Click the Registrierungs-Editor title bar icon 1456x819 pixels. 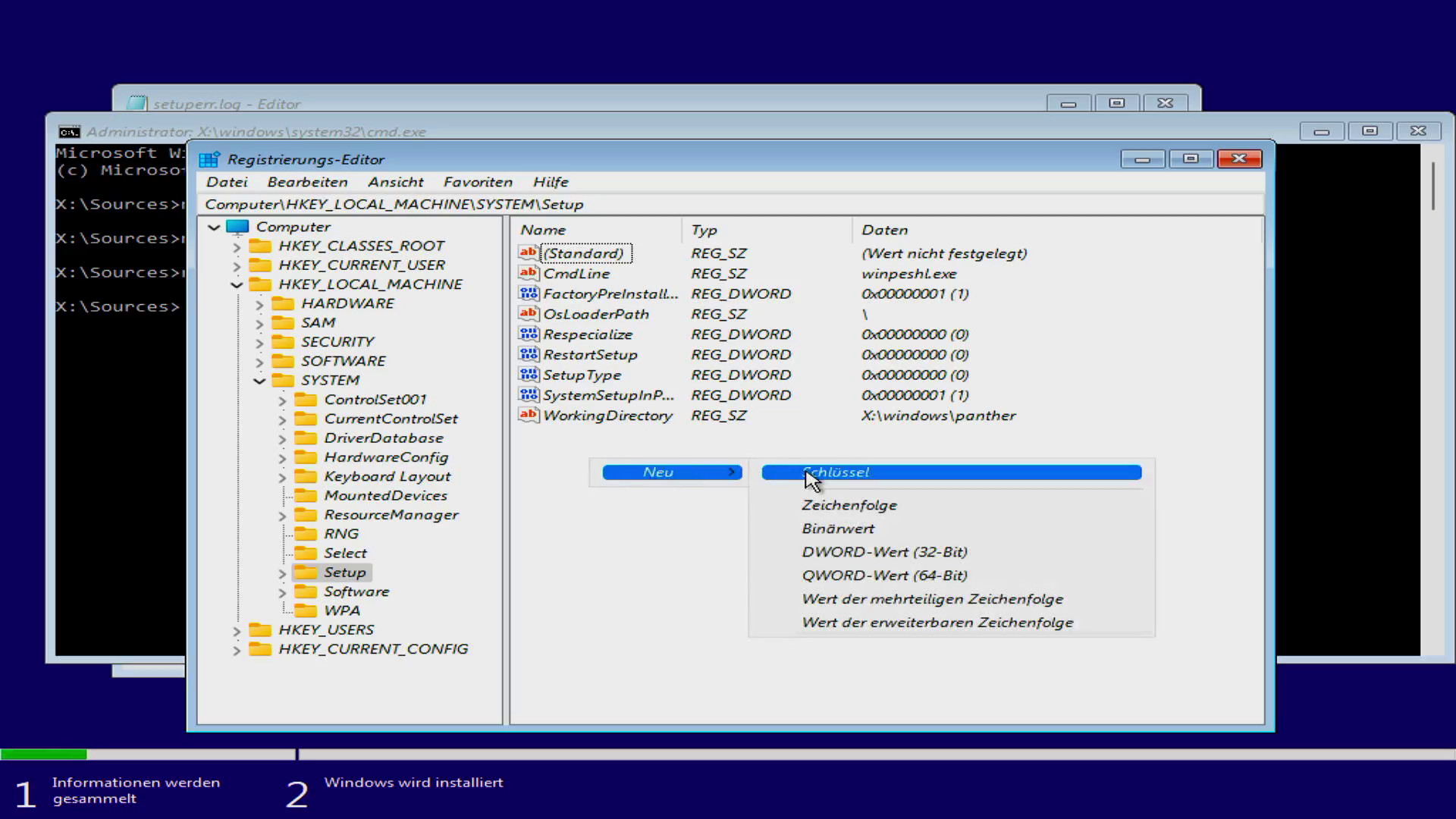(x=209, y=159)
